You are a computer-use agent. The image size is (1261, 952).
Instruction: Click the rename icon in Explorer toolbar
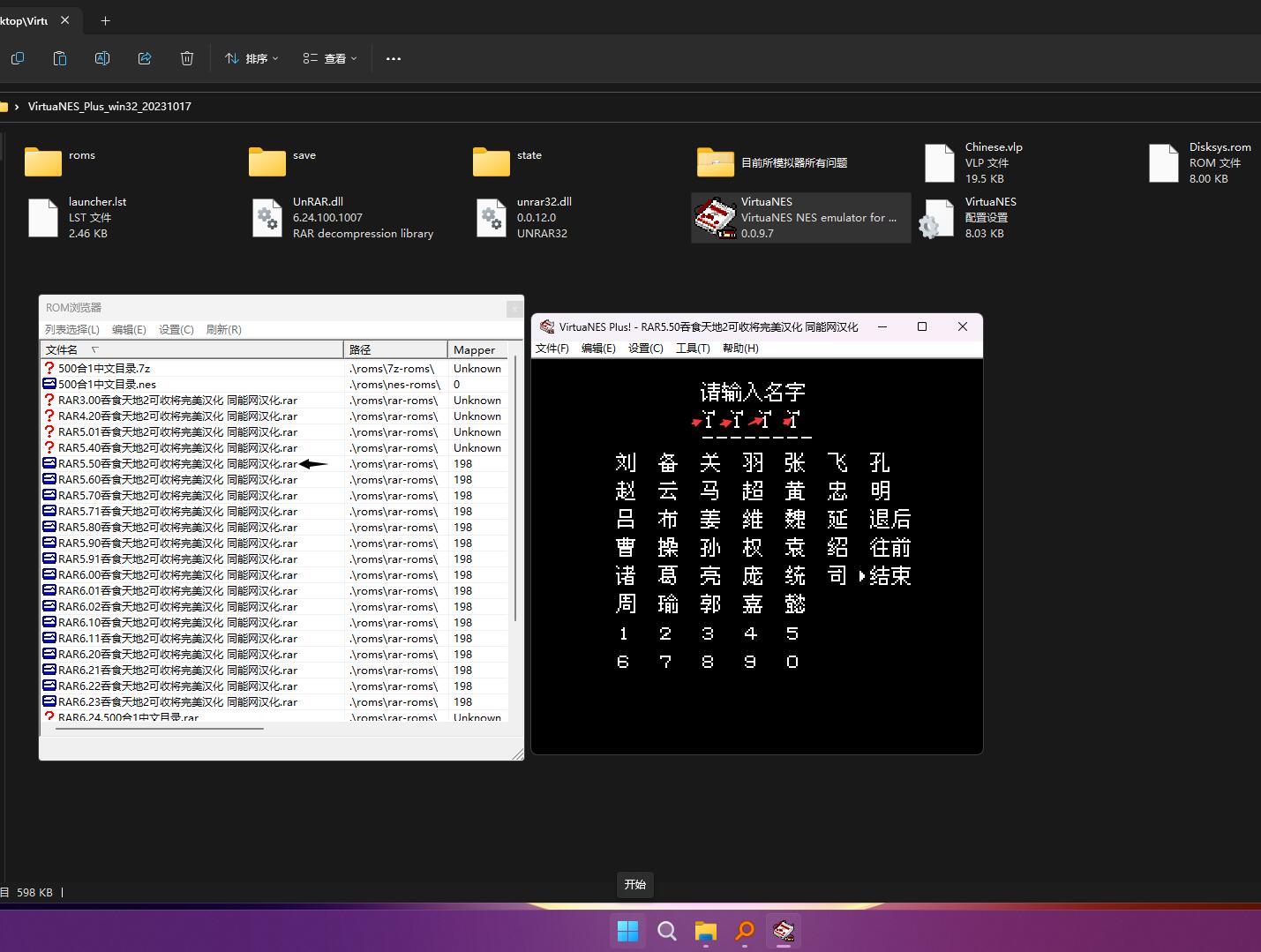click(102, 58)
